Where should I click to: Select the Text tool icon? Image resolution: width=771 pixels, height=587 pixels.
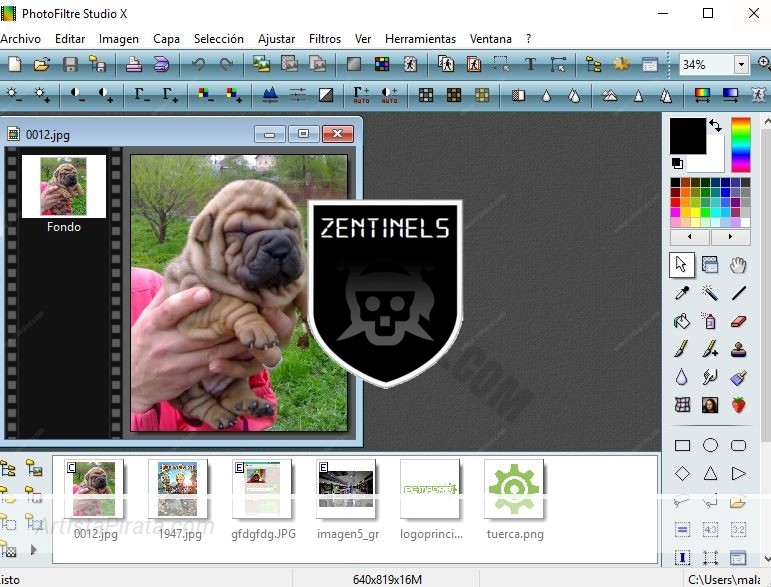pyautogui.click(x=530, y=64)
